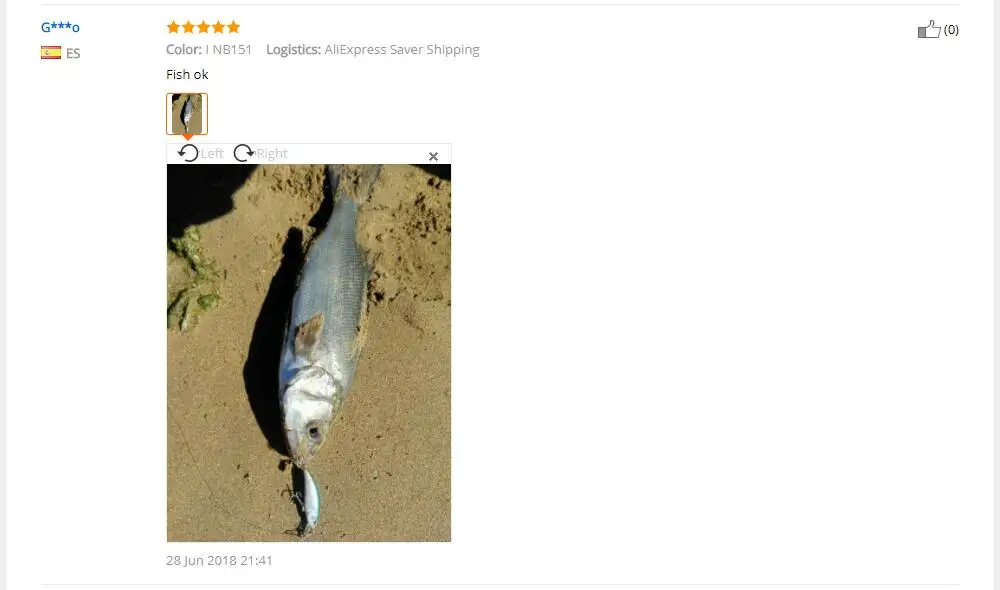The image size is (1000, 590).
Task: Click the 'Right' rotate label
Action: pos(272,154)
